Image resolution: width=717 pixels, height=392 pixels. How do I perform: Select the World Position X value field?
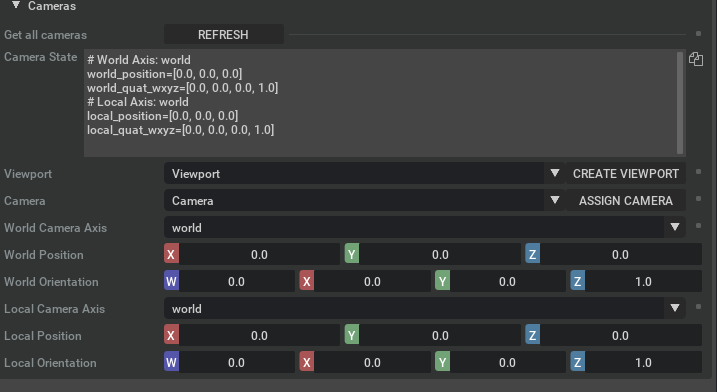pyautogui.click(x=259, y=254)
